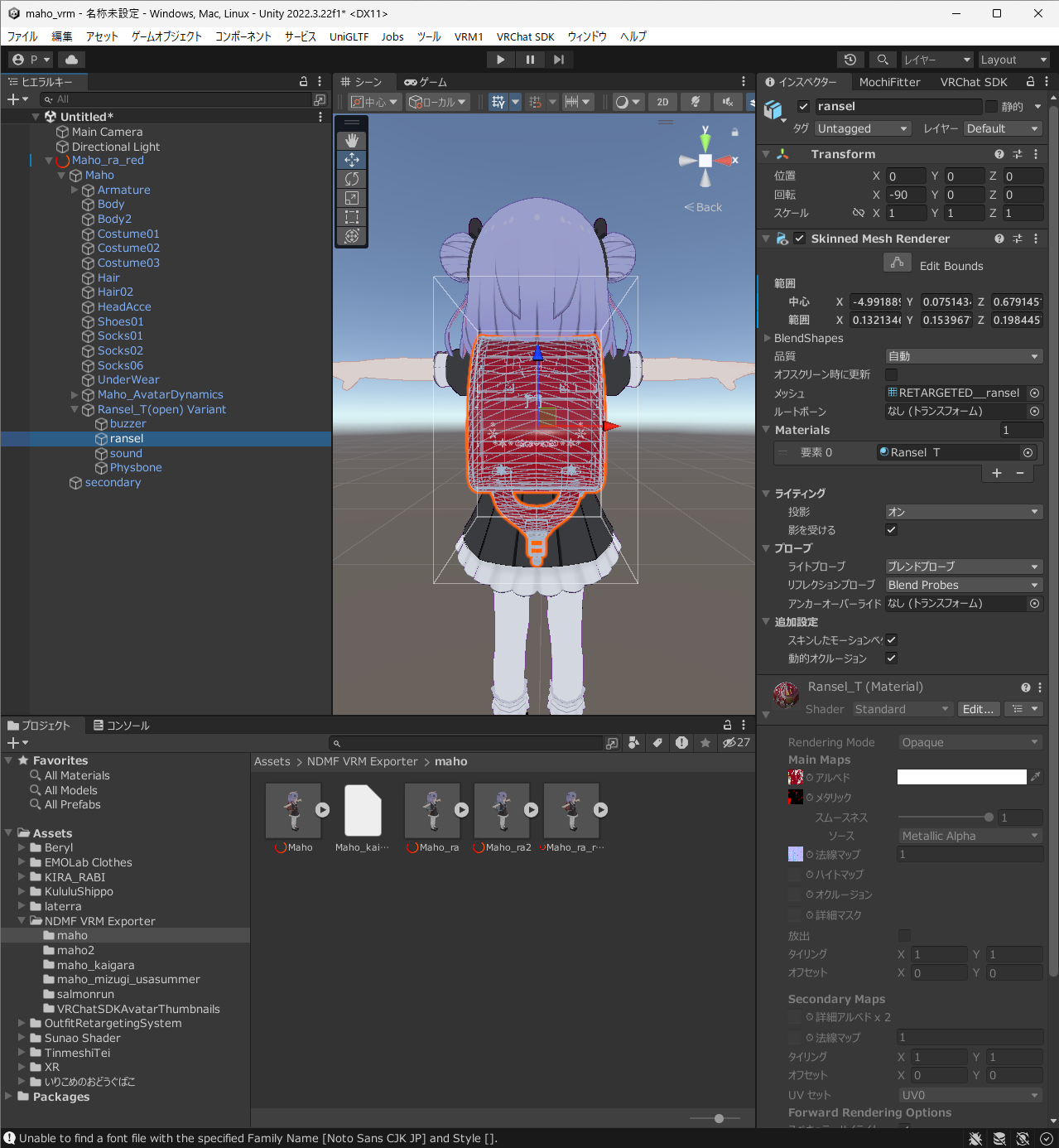Remove a material slot with minus button
Viewport: 1059px width, 1148px height.
click(x=1020, y=473)
